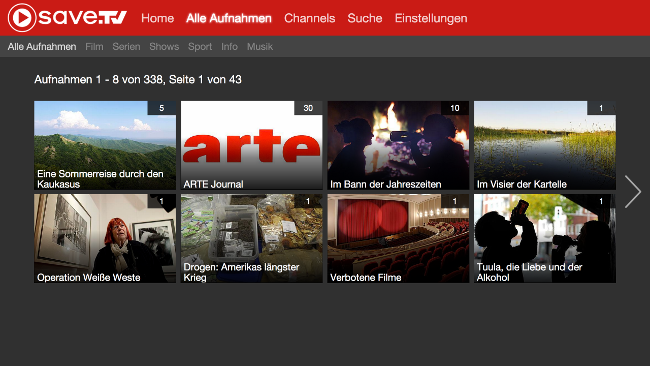The height and width of the screenshot is (366, 650).
Task: Click the save.tv play logo icon
Action: click(x=22, y=17)
